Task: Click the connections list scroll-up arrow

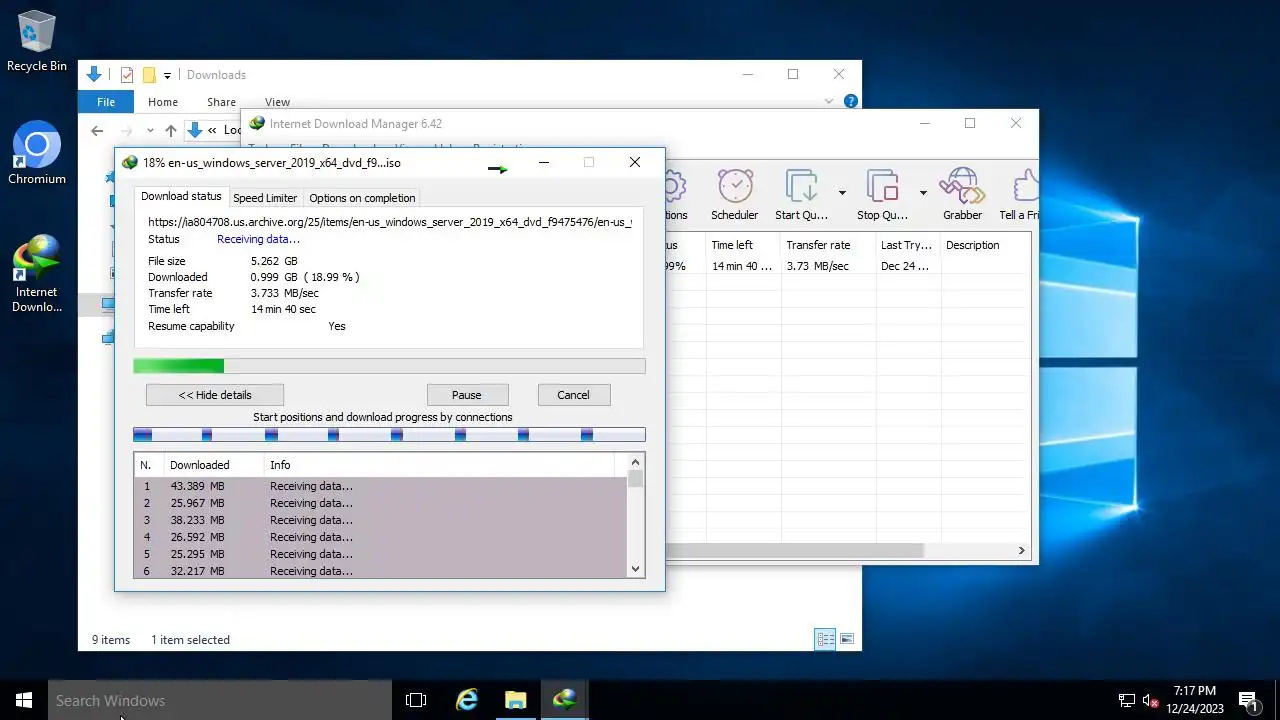Action: point(635,462)
